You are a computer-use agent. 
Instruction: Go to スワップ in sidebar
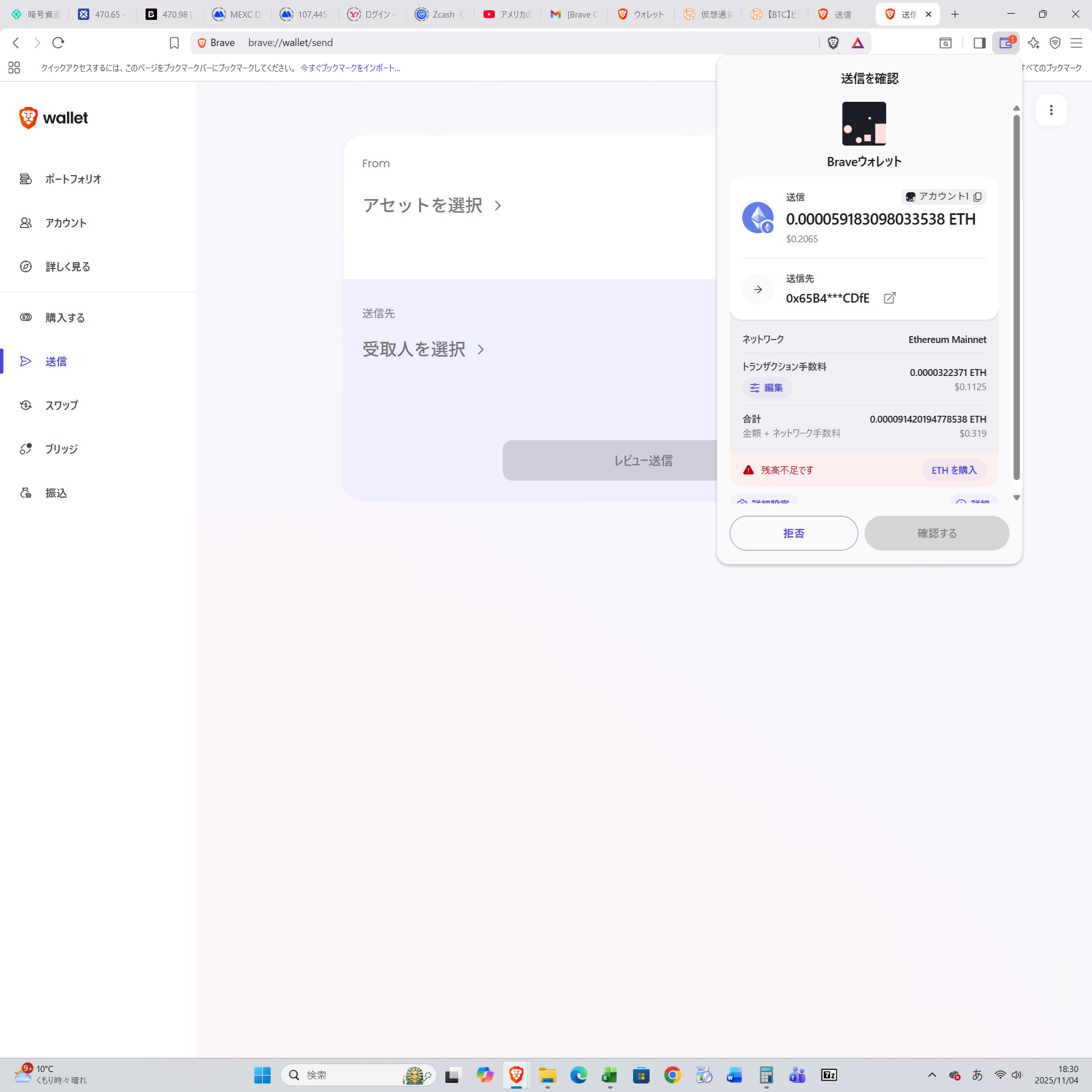tap(61, 406)
